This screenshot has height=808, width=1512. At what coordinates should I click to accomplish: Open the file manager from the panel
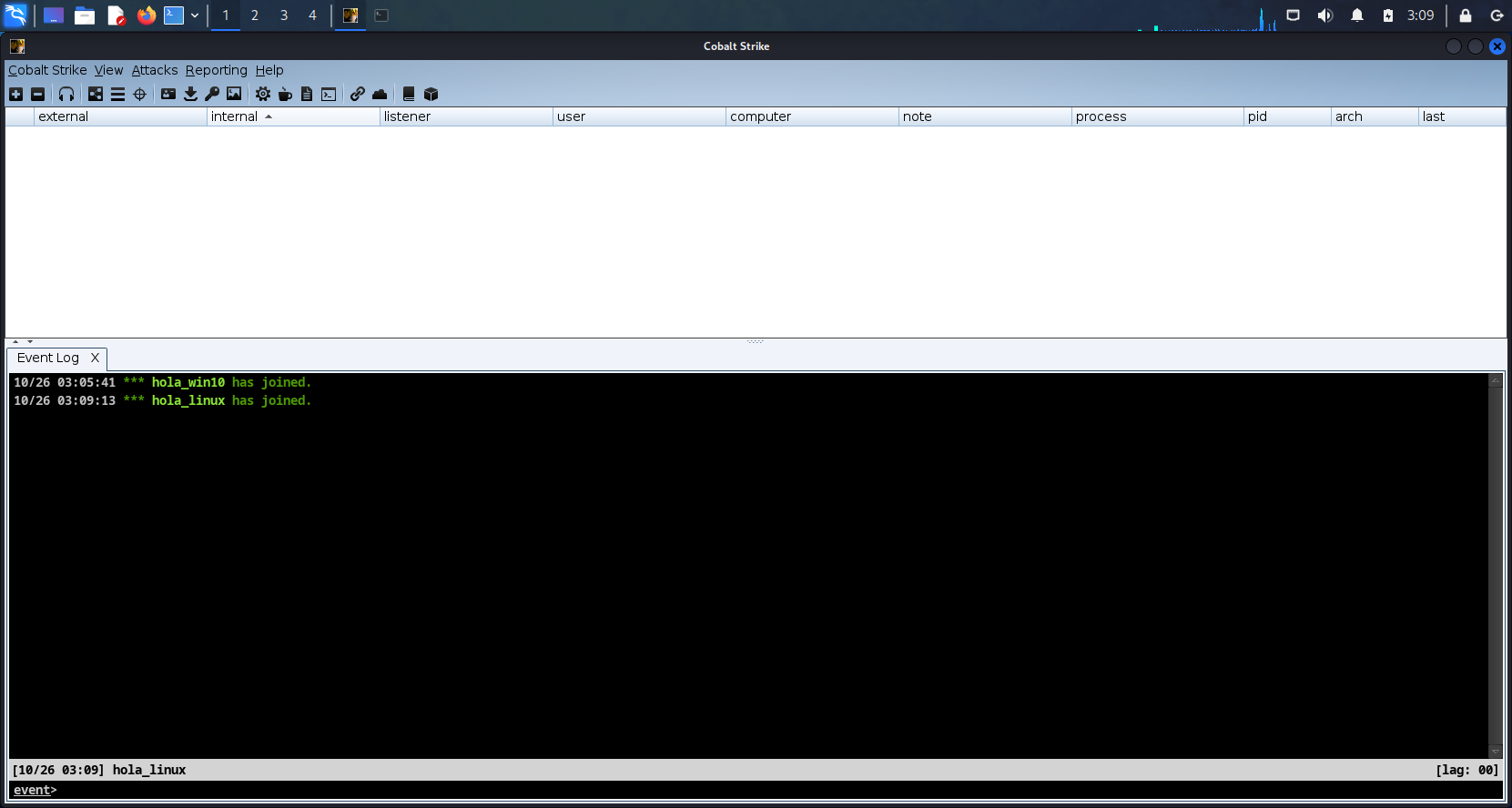pyautogui.click(x=85, y=15)
